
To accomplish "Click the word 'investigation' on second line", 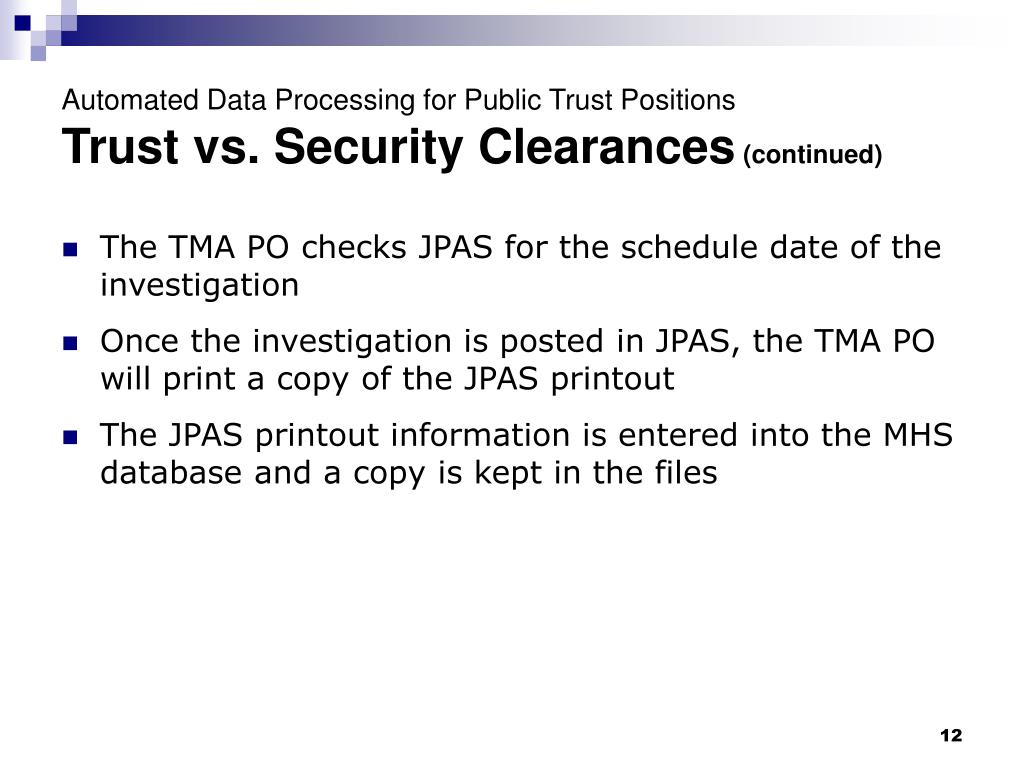I will tap(199, 285).
